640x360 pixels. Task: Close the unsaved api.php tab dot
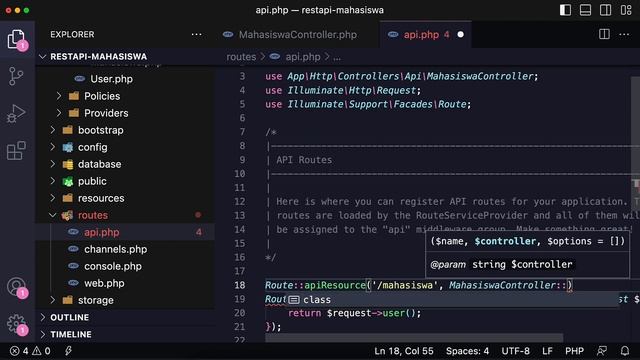coord(460,35)
